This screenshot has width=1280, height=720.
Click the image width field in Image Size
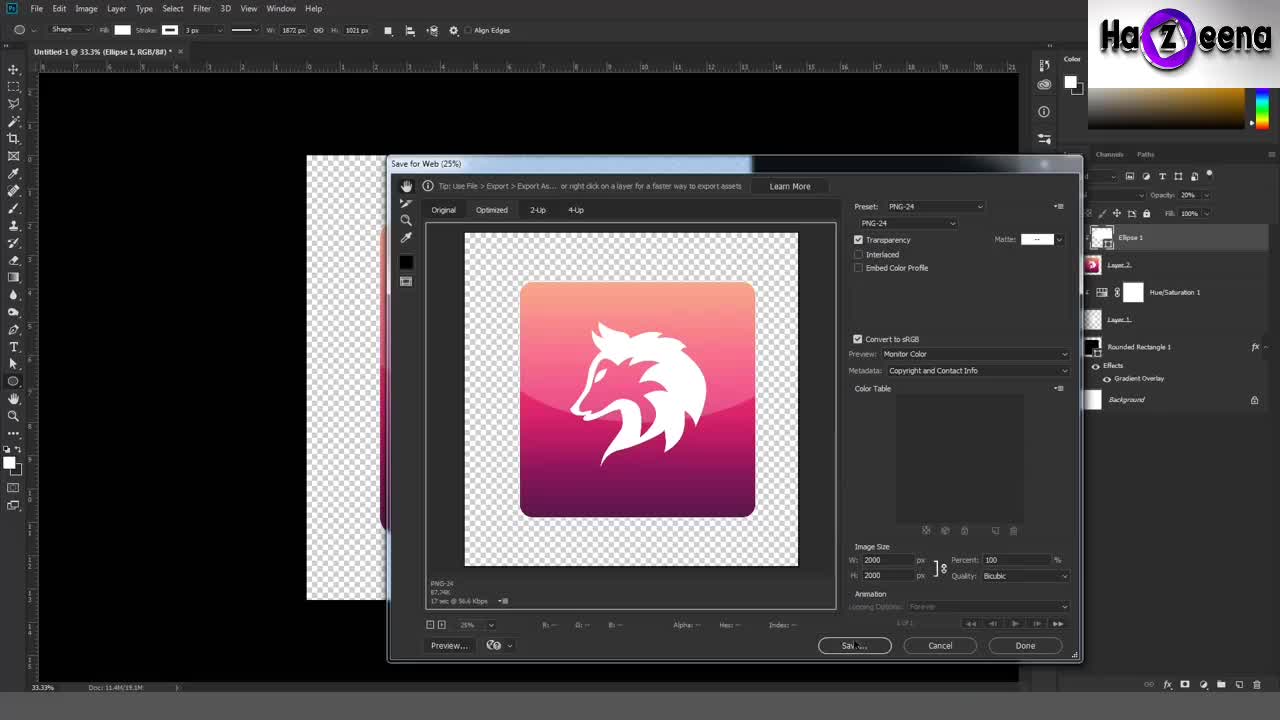[x=887, y=560]
